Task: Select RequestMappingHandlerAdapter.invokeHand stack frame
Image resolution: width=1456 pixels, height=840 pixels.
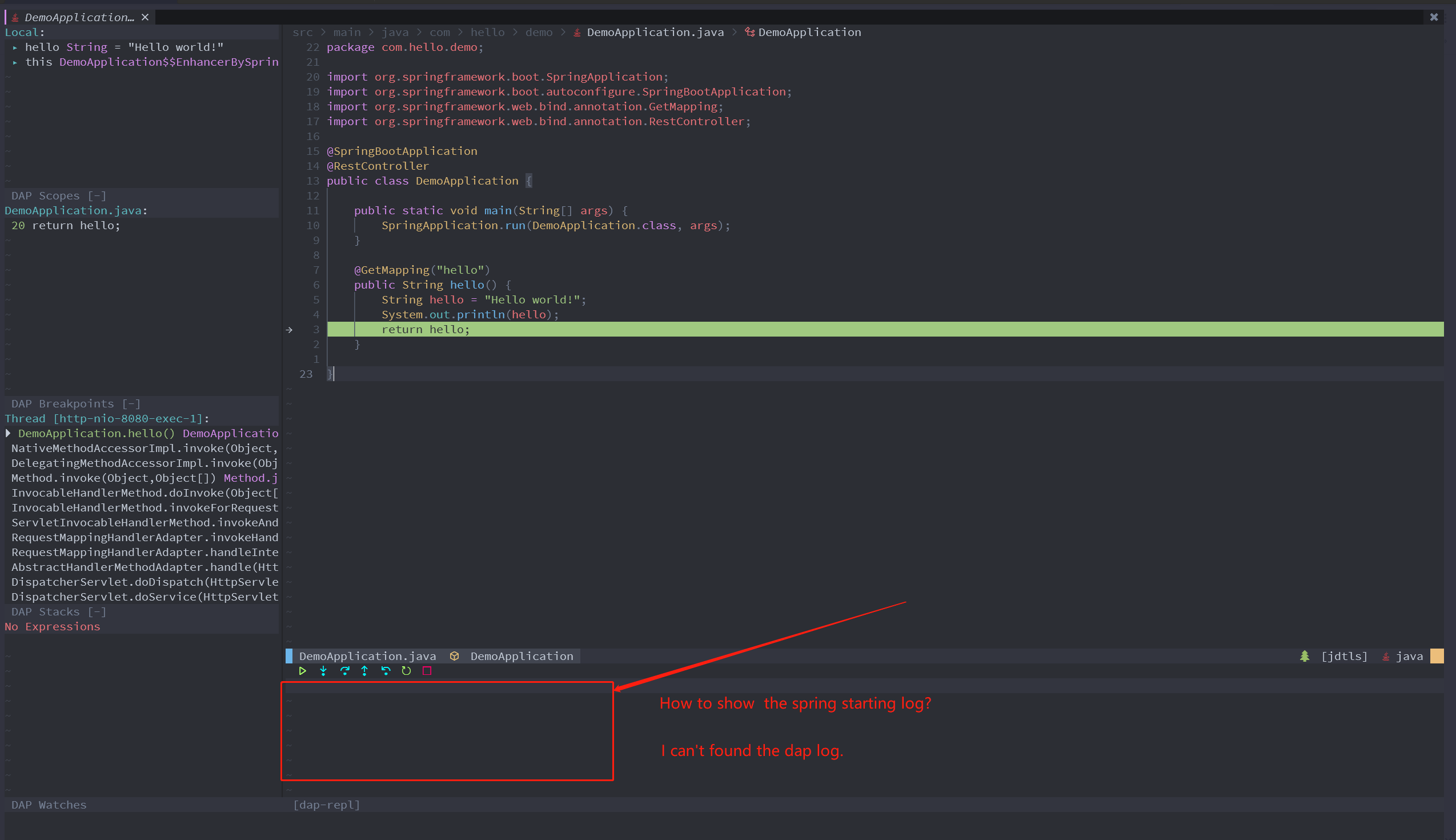Action: coord(145,538)
